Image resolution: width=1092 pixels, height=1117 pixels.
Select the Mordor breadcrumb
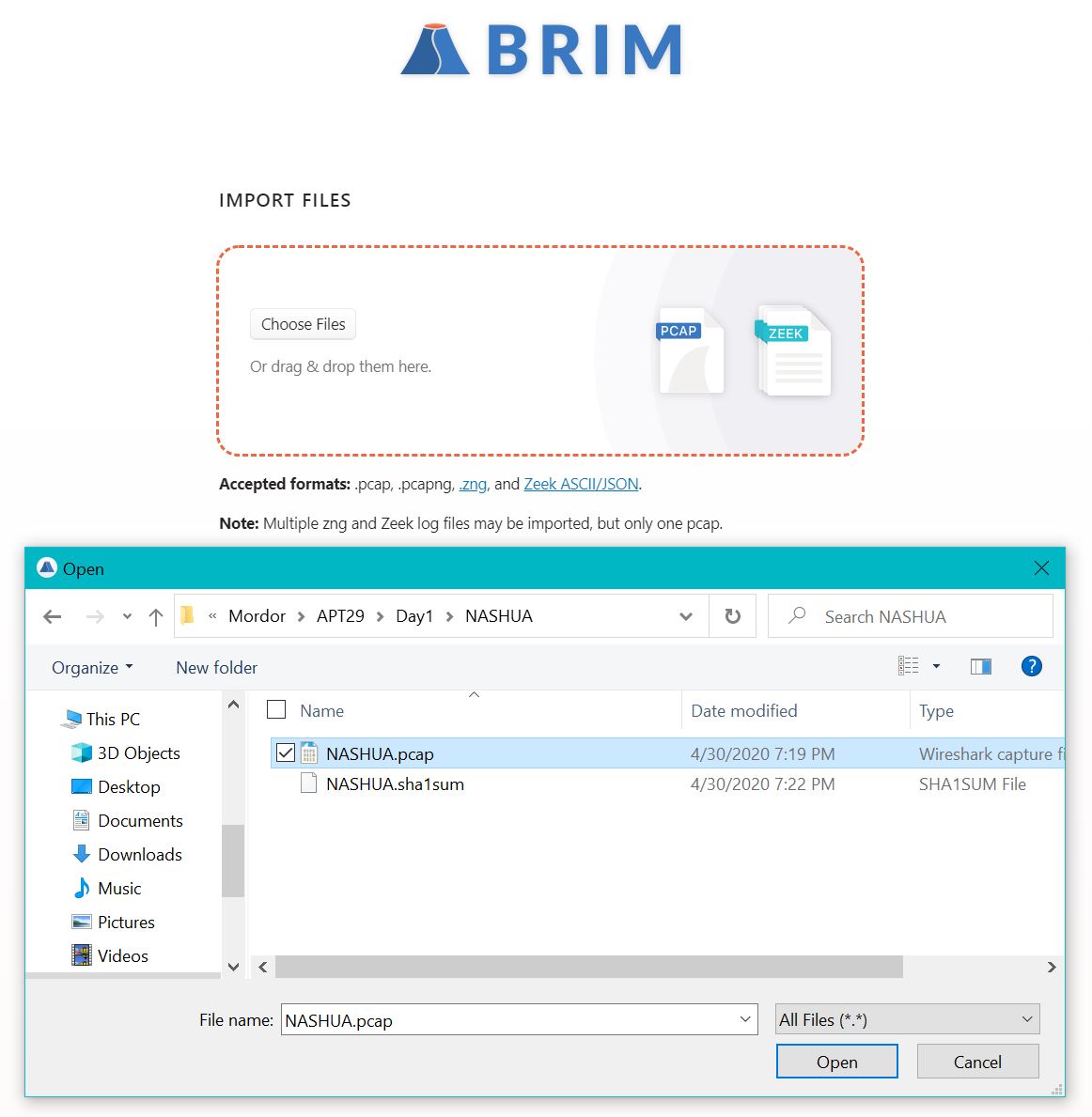point(257,615)
